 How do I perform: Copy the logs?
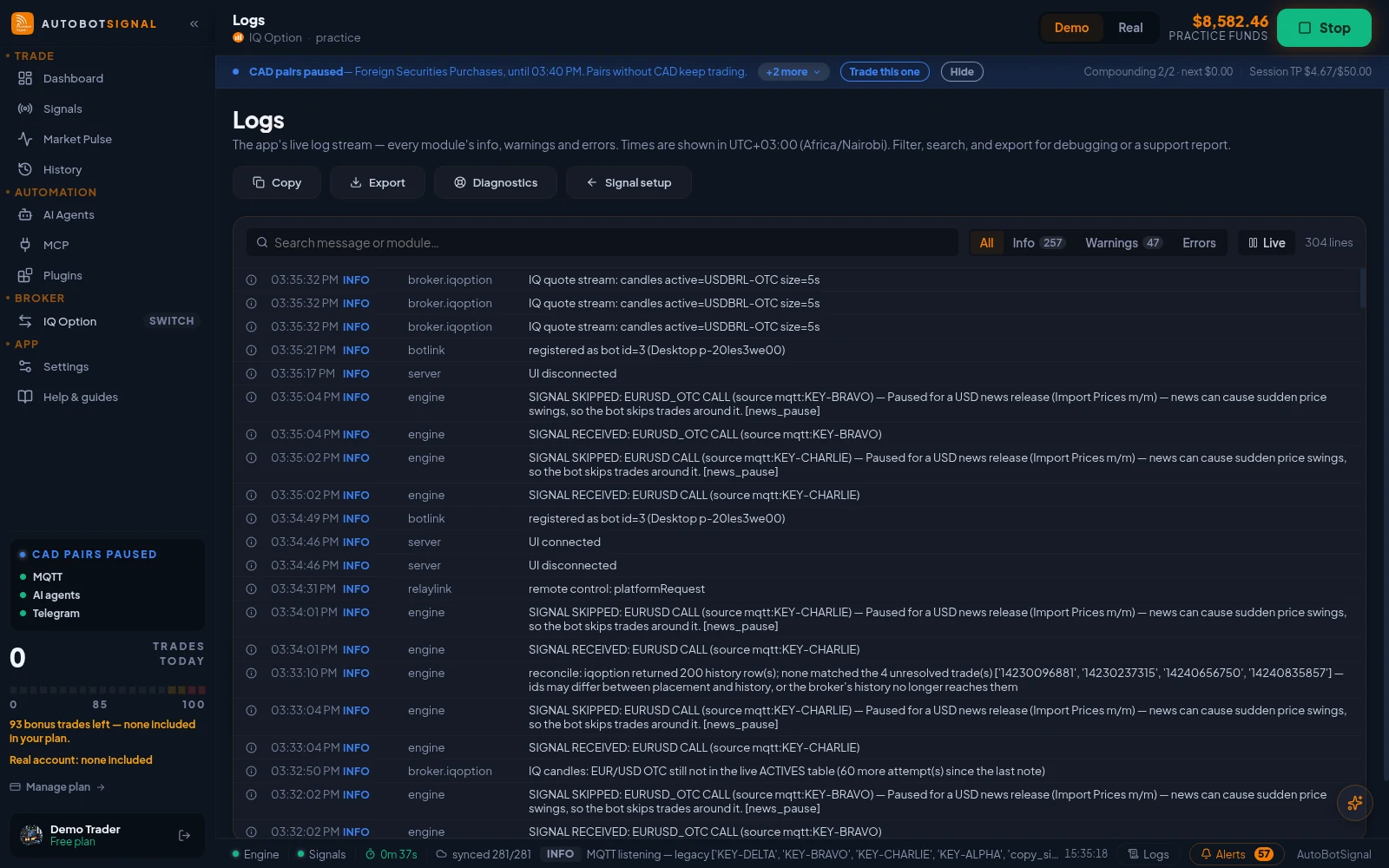point(277,182)
